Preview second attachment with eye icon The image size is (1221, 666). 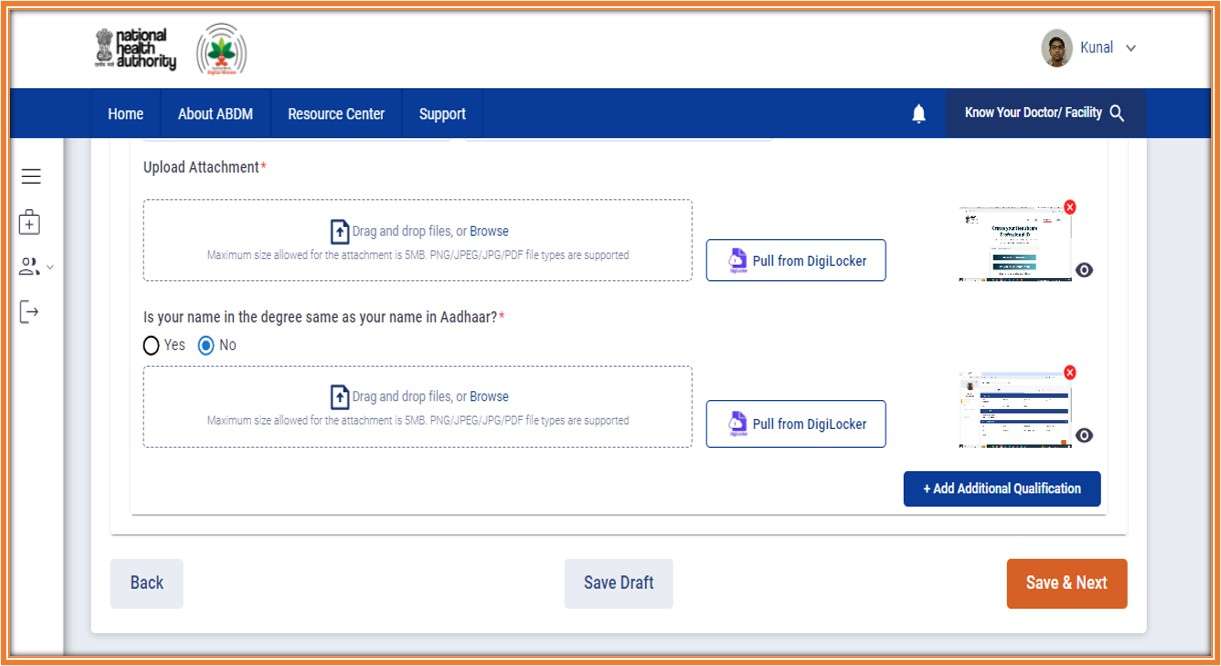click(1084, 435)
